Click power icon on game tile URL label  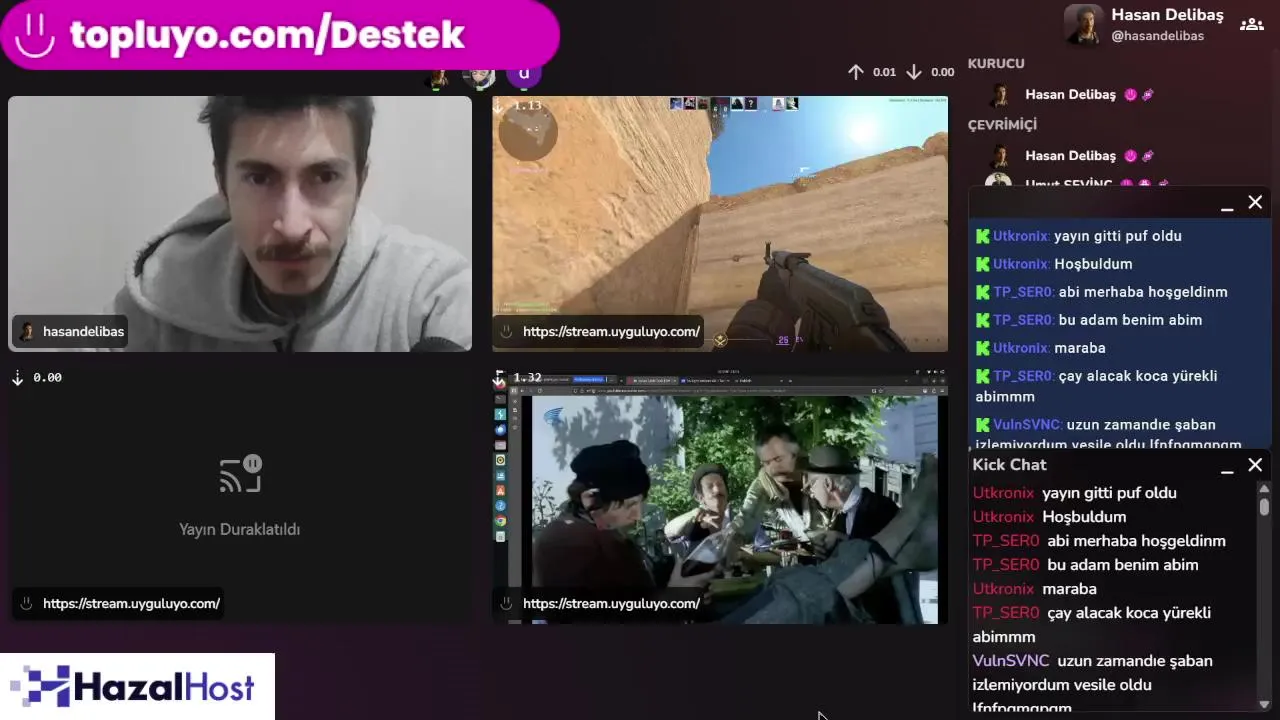click(506, 332)
